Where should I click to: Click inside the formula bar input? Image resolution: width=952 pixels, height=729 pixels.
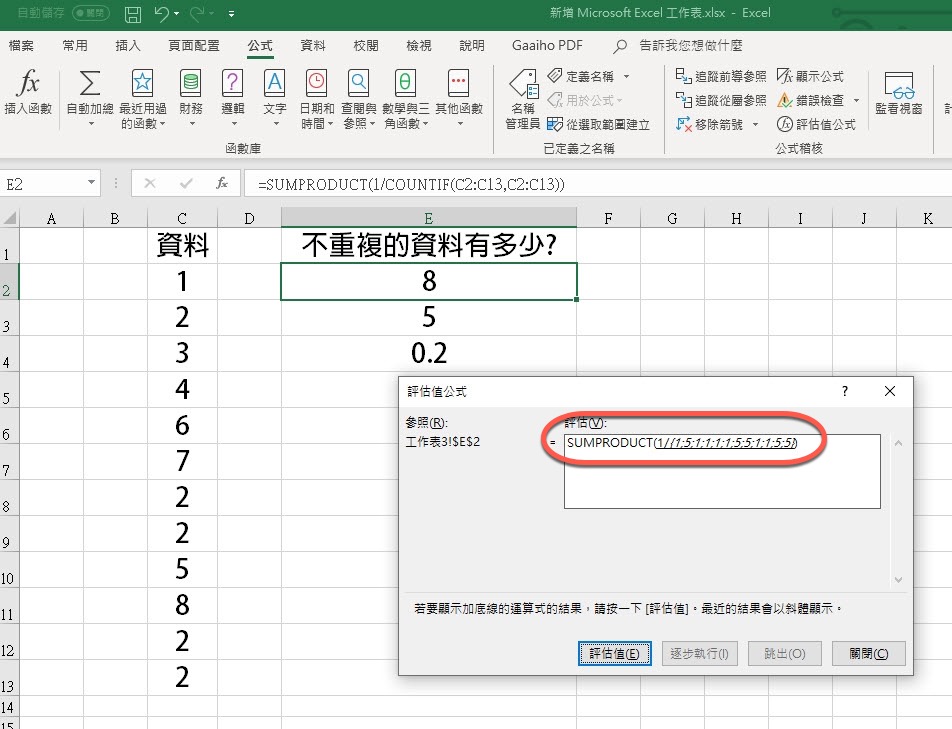600,184
